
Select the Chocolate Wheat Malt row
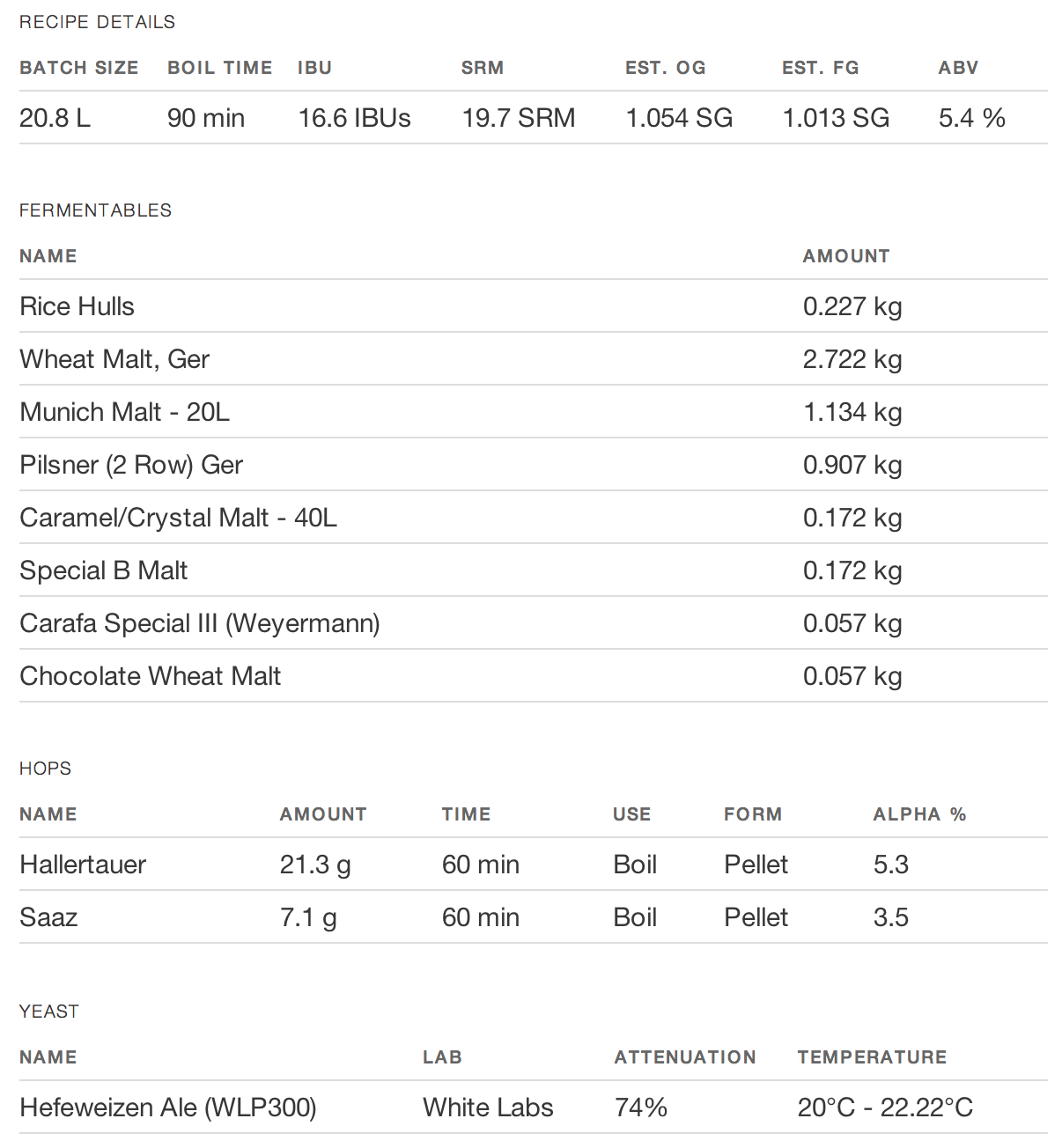150,676
